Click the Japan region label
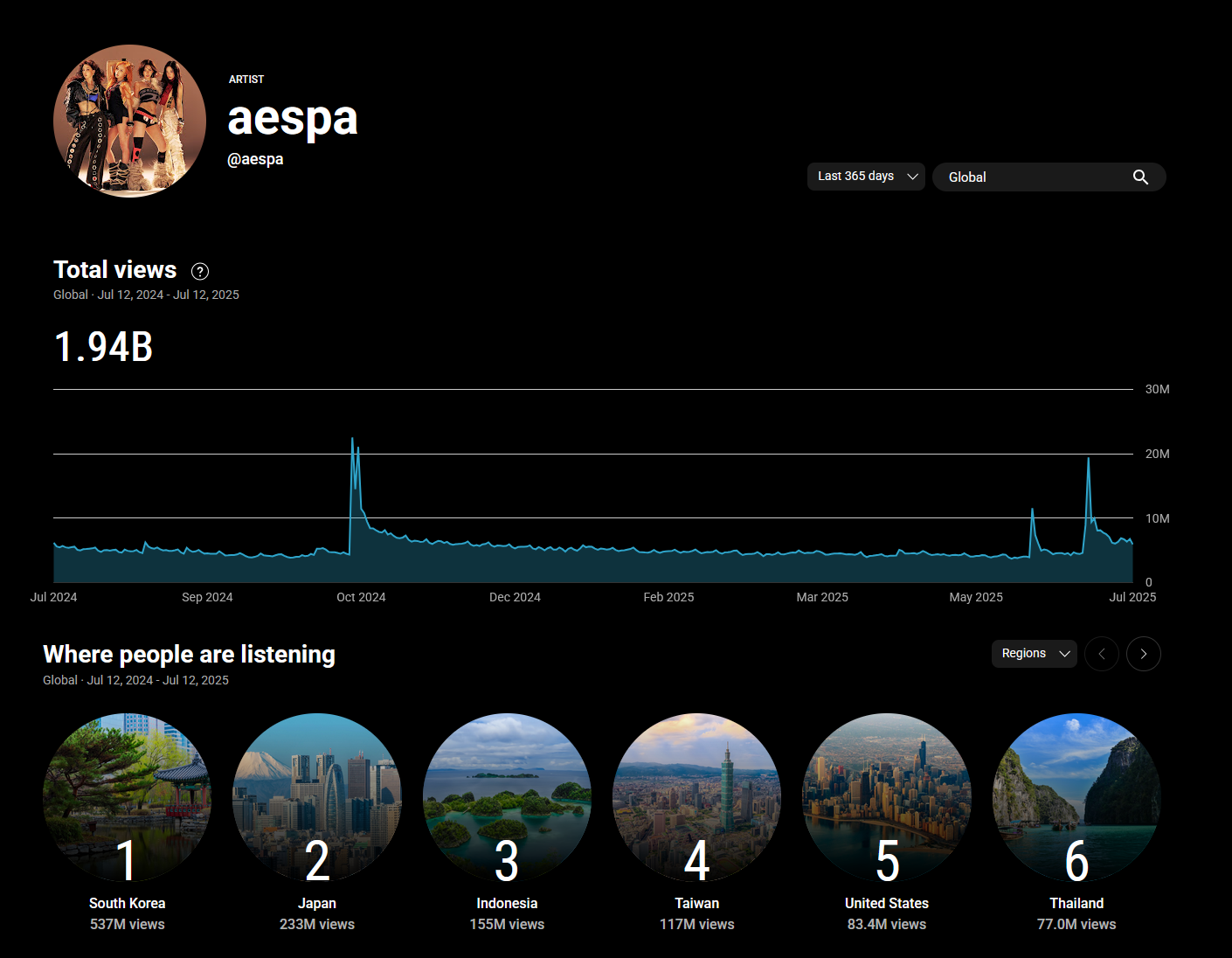 click(317, 904)
